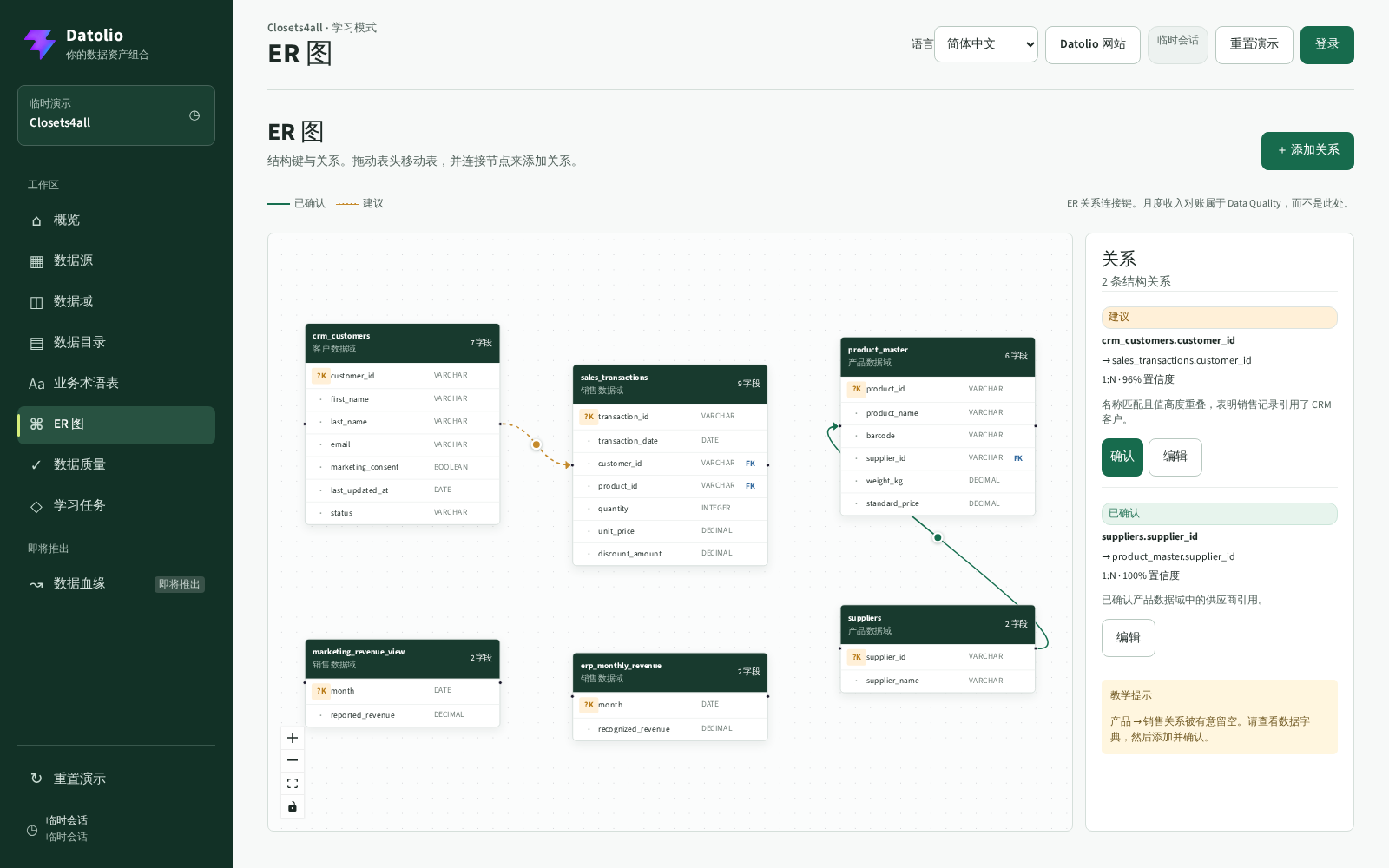1389x868 pixels.
Task: Go to 概览 in the sidebar
Action: click(x=116, y=220)
